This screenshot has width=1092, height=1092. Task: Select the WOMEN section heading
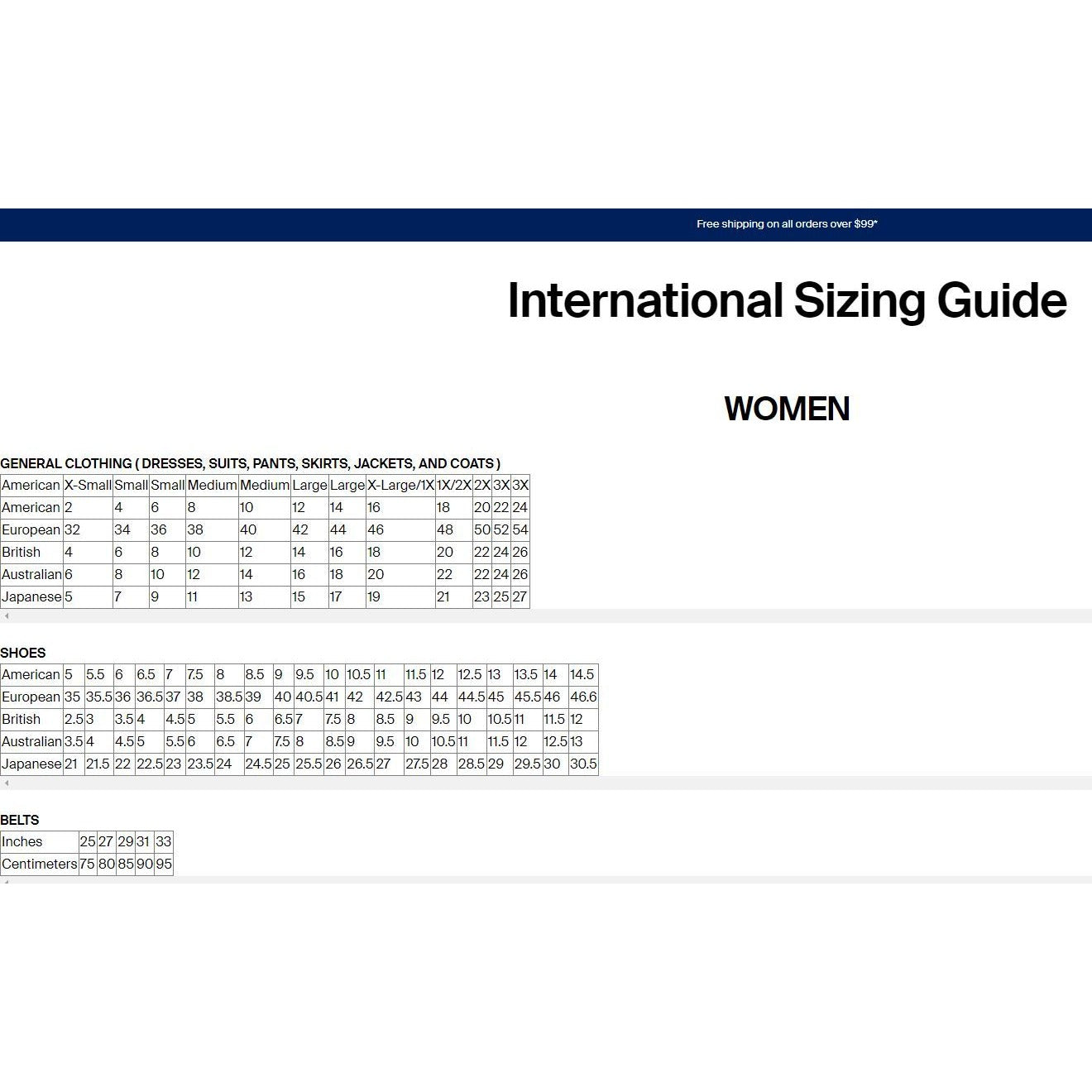tap(786, 409)
